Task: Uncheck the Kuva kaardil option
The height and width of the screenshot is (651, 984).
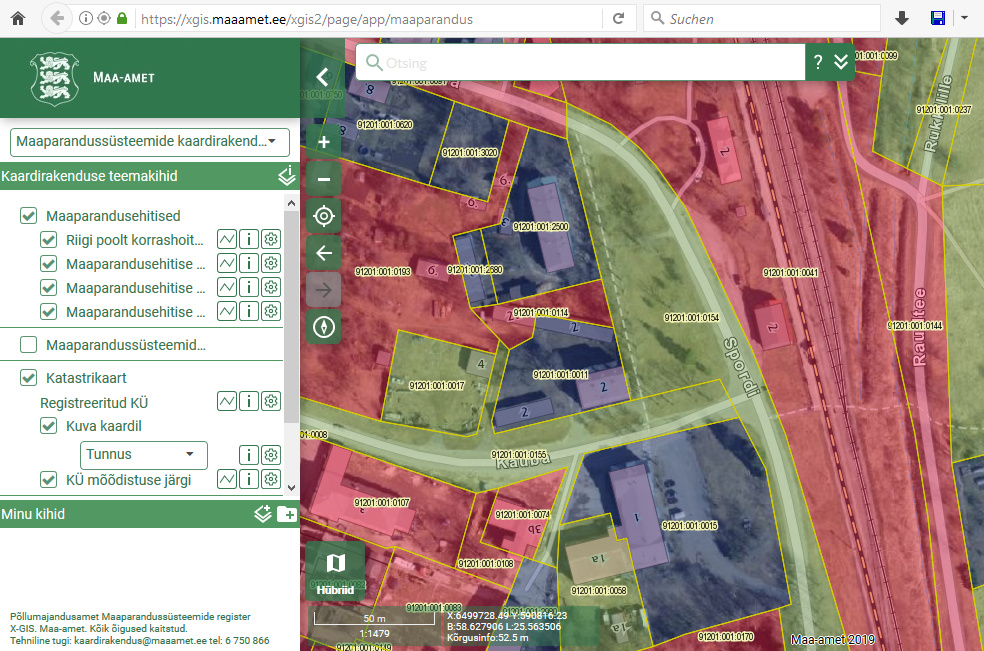Action: coord(48,426)
